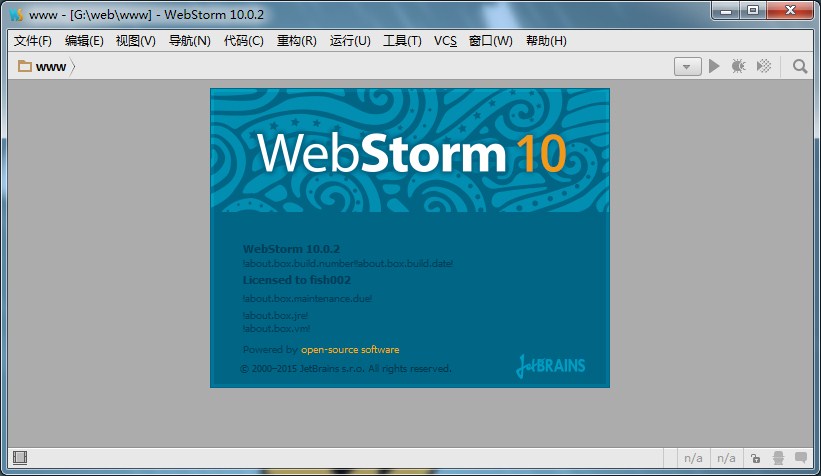821x476 pixels.
Task: Follow the open-source software link
Action: pyautogui.click(x=350, y=350)
